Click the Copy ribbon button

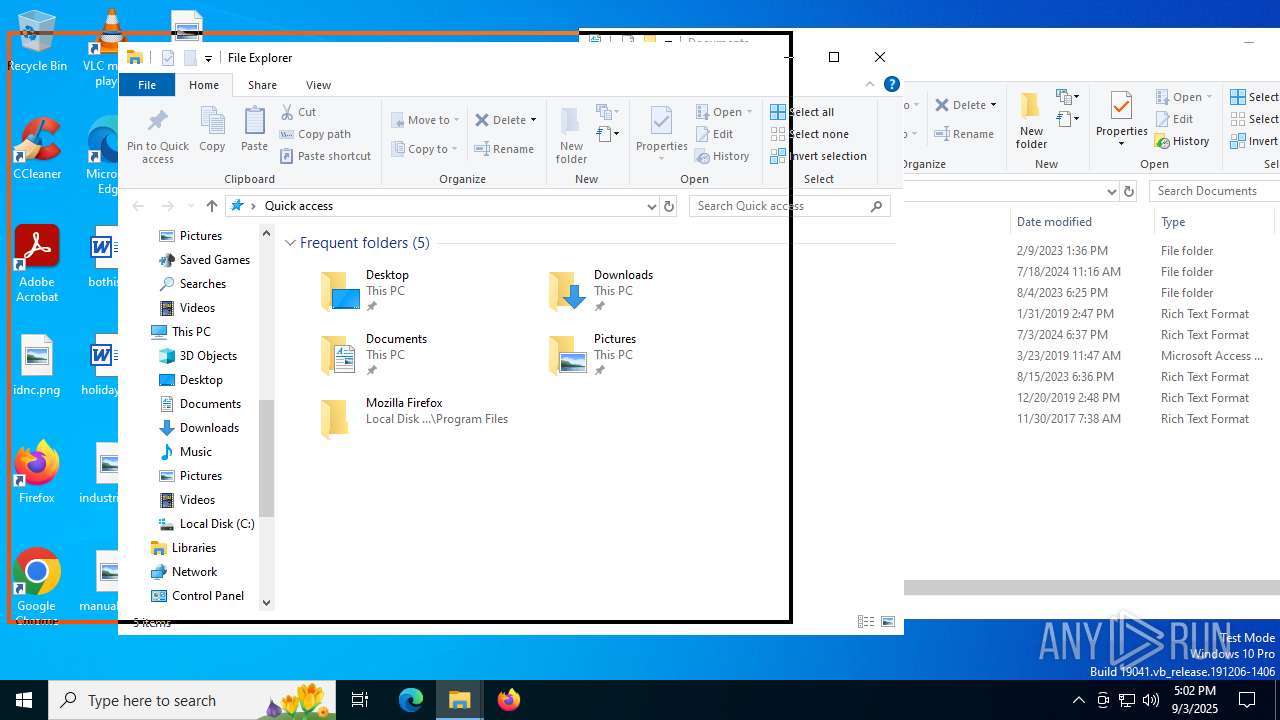point(212,130)
